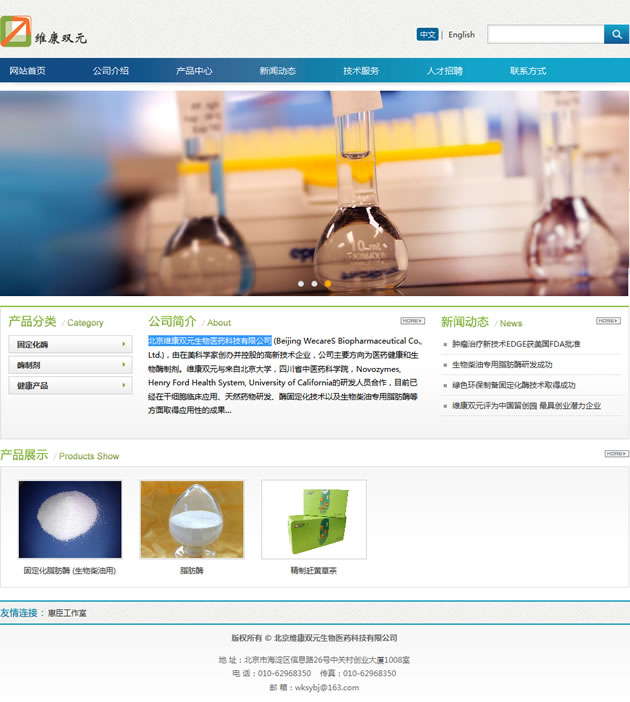Viewport: 630px width, 702px height.
Task: Click the MORE icon beside 产品展示
Action: (x=616, y=454)
